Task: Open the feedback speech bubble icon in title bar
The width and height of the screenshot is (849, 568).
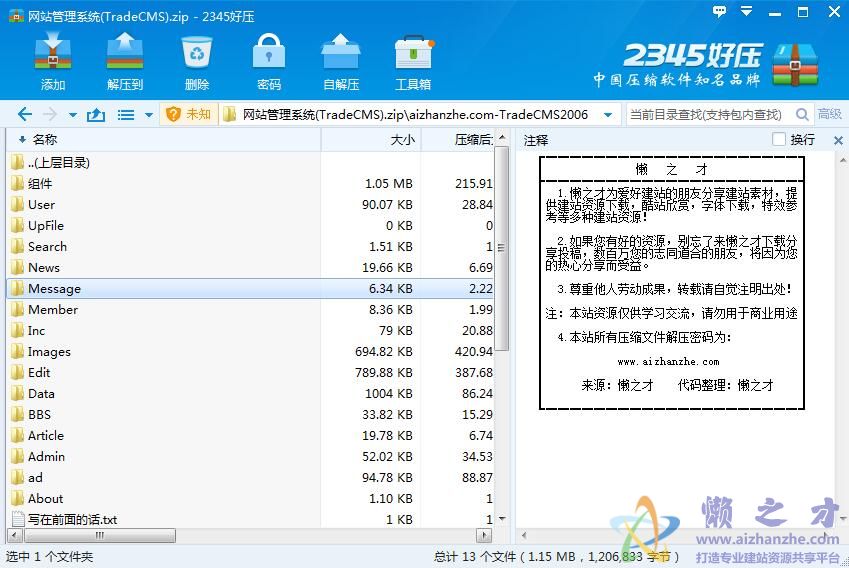Action: [719, 11]
